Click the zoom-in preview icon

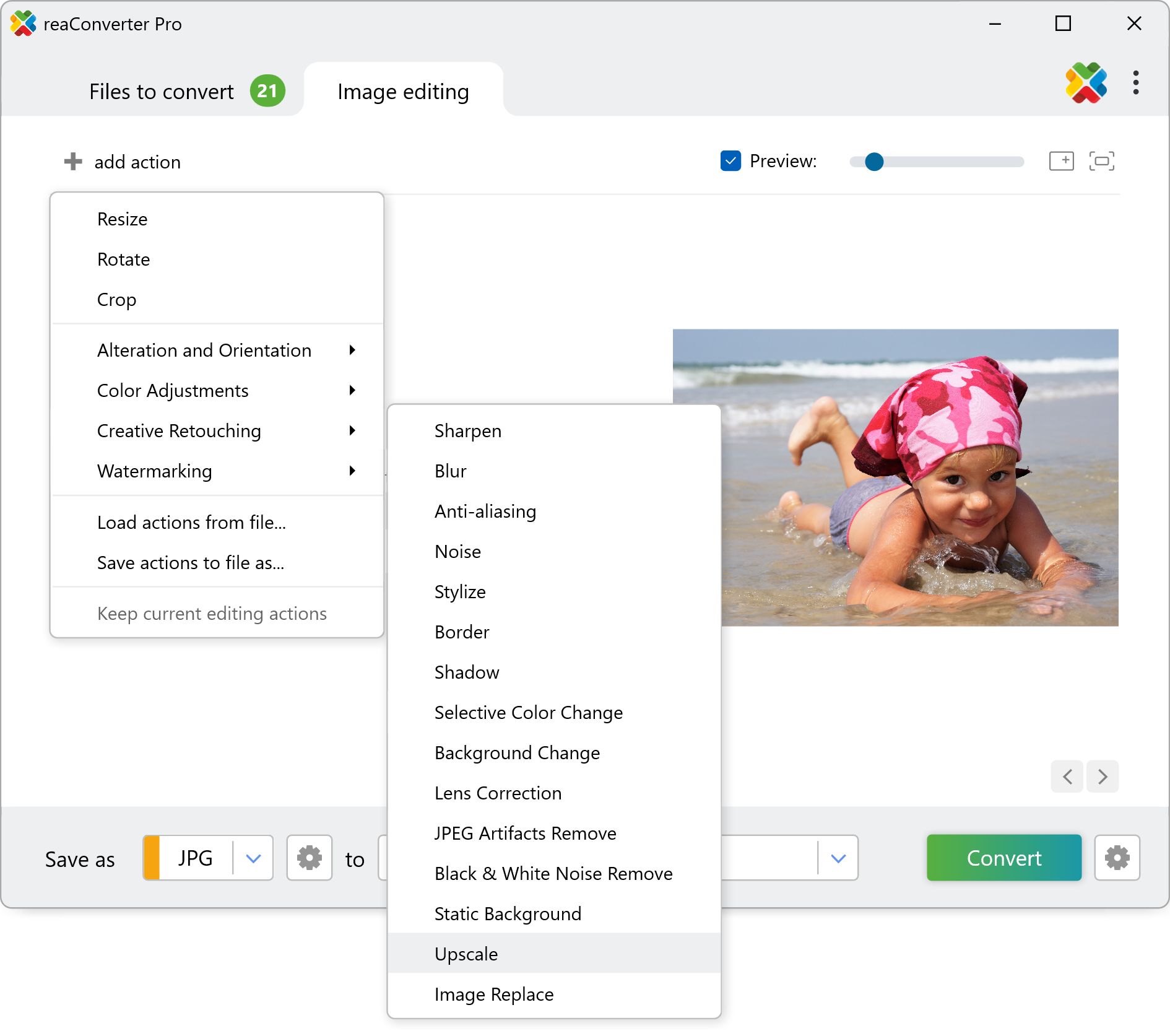click(x=1061, y=161)
